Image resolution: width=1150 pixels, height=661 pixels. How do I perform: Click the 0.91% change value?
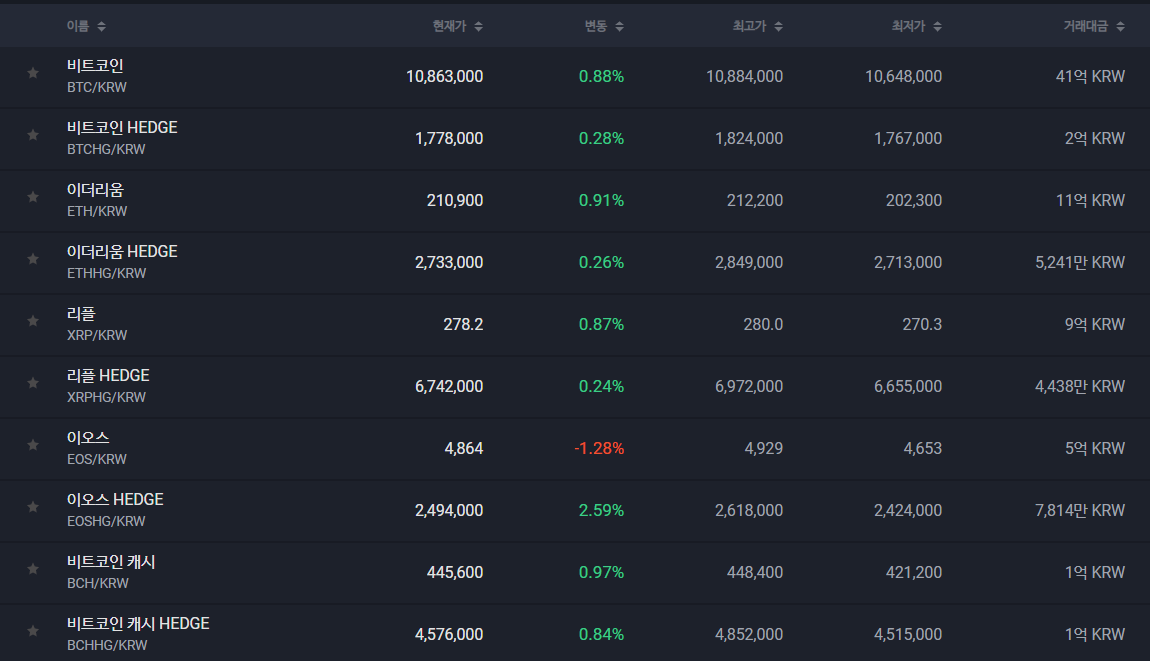(601, 200)
